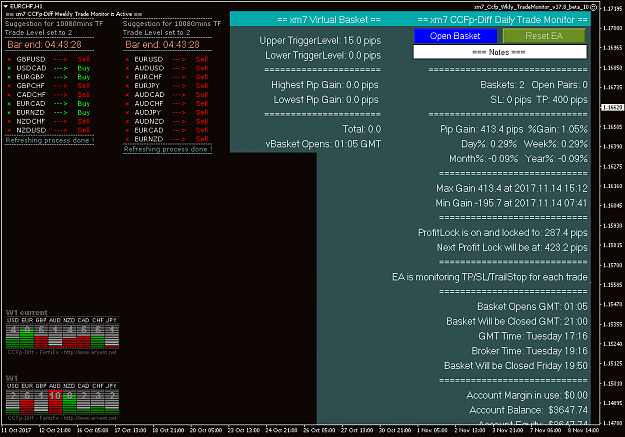Click the red arrow in AUDUSD row
This screenshot has width=625, height=437.
click(179, 68)
